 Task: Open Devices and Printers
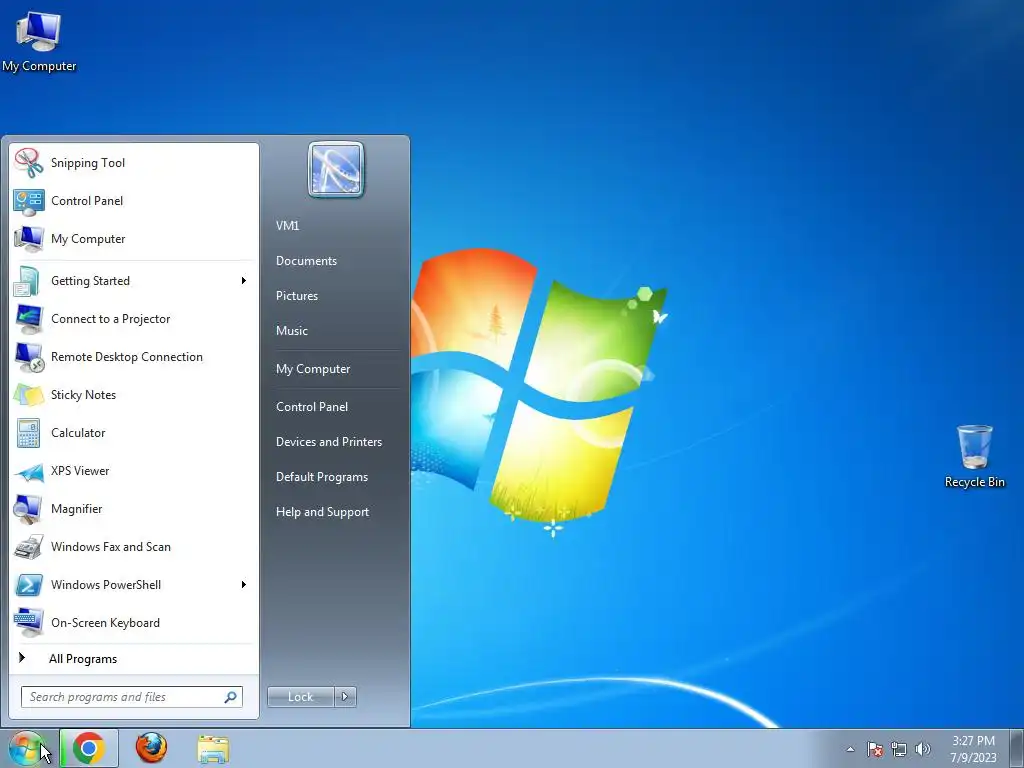point(328,442)
